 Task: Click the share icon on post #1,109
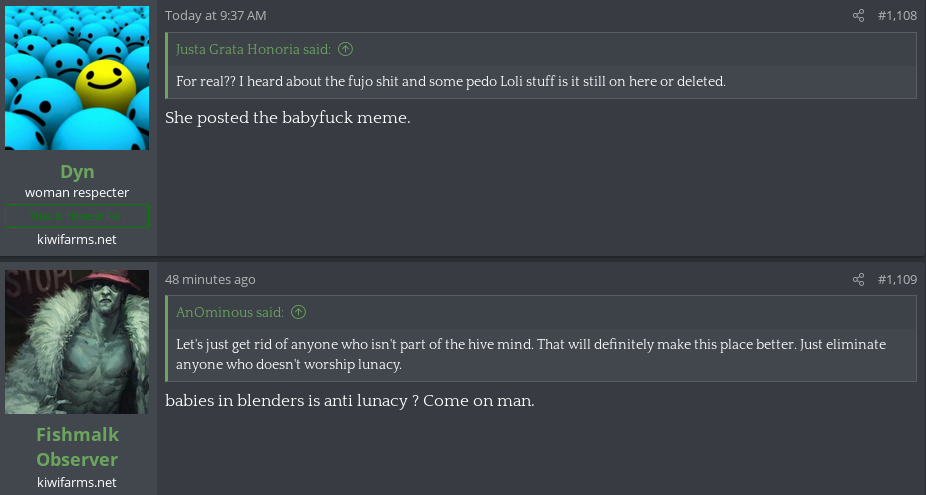coord(858,279)
